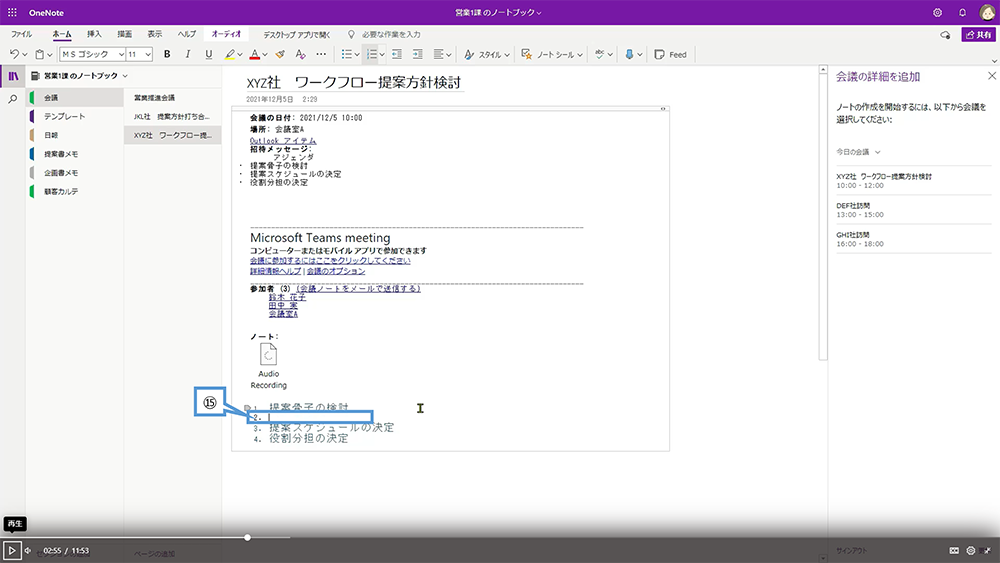Click the undo icon
Image resolution: width=1000 pixels, height=563 pixels.
coord(14,54)
